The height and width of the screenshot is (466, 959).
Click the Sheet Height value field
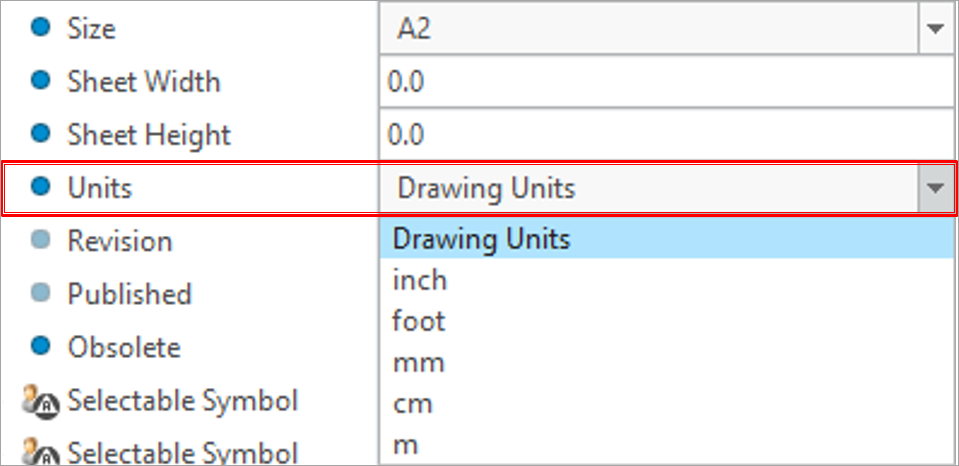pos(666,135)
